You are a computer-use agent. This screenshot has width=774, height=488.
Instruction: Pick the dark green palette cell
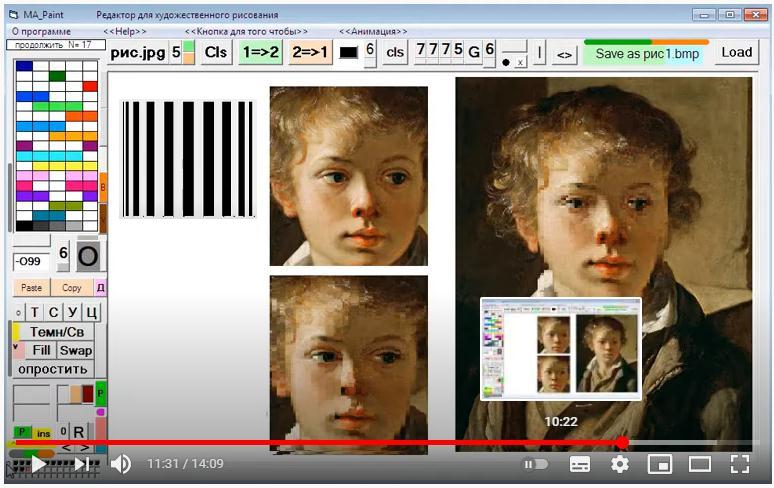[x=57, y=76]
